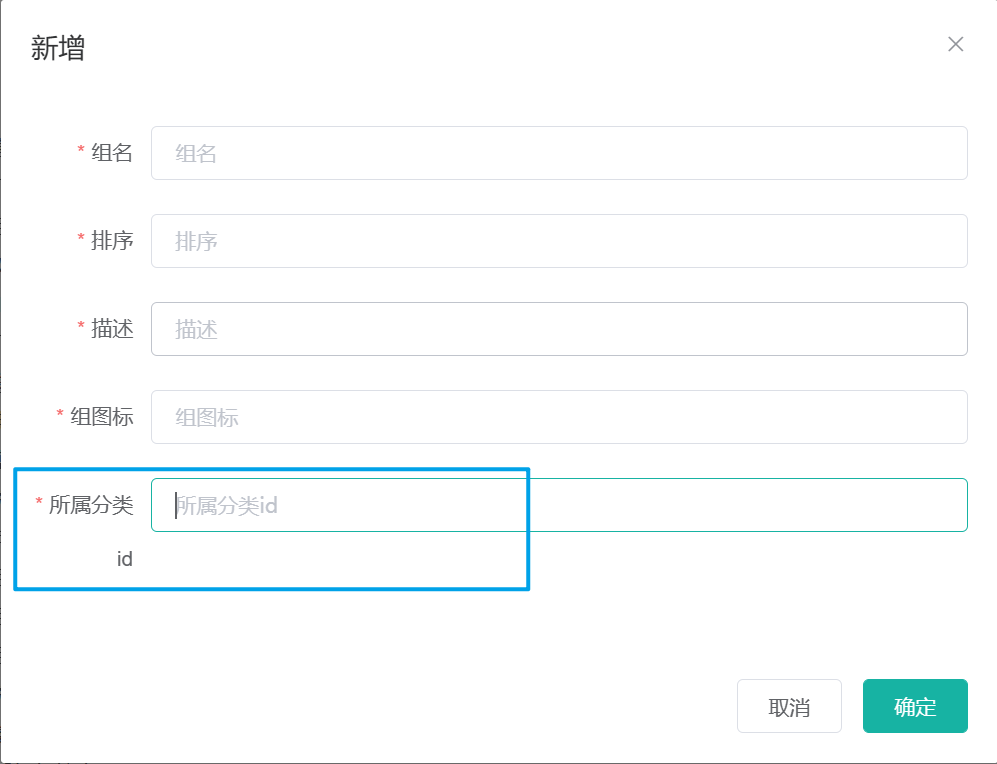
Task: Click the 组图标 label
Action: point(102,417)
